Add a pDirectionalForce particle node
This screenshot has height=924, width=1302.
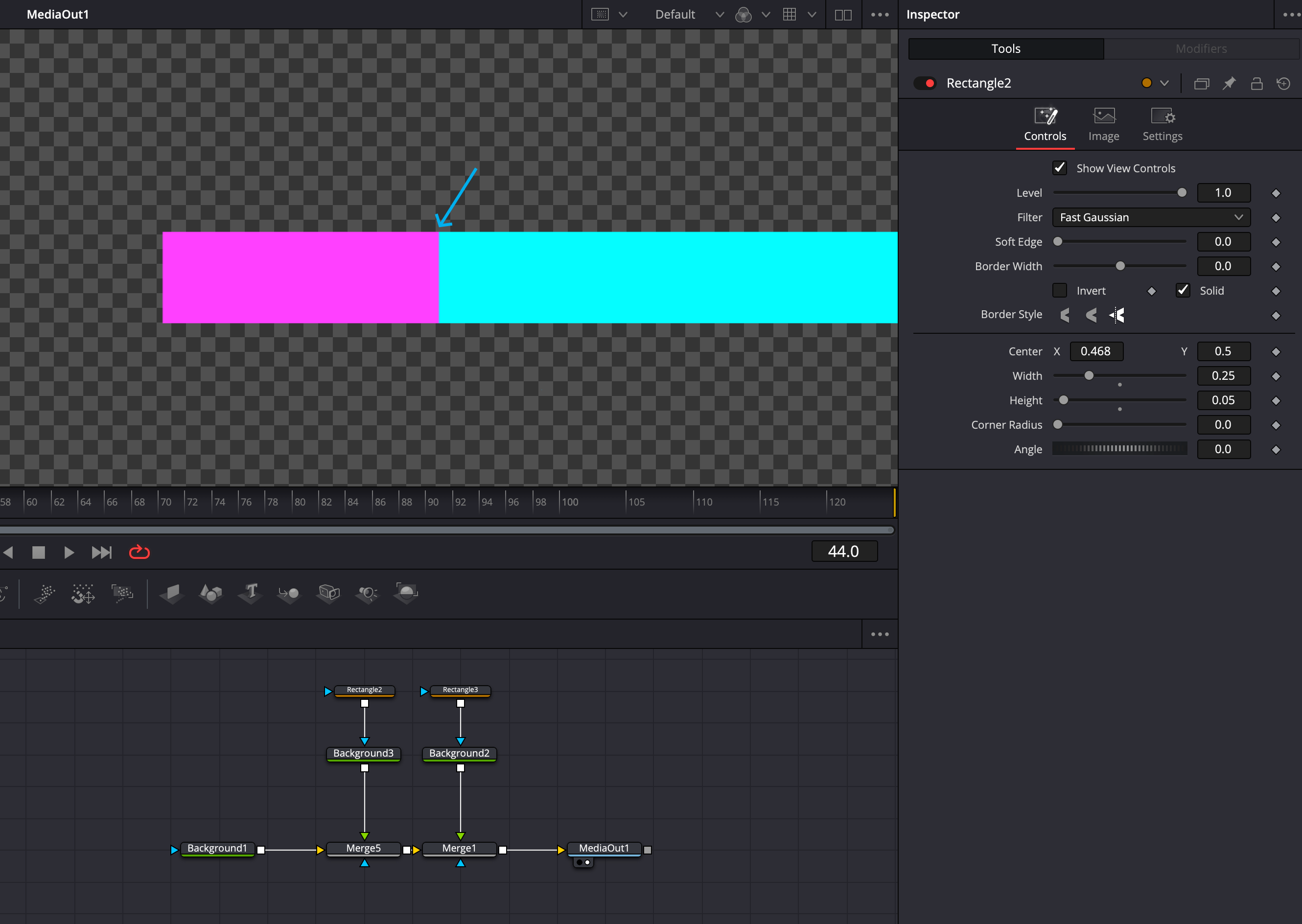coord(83,594)
